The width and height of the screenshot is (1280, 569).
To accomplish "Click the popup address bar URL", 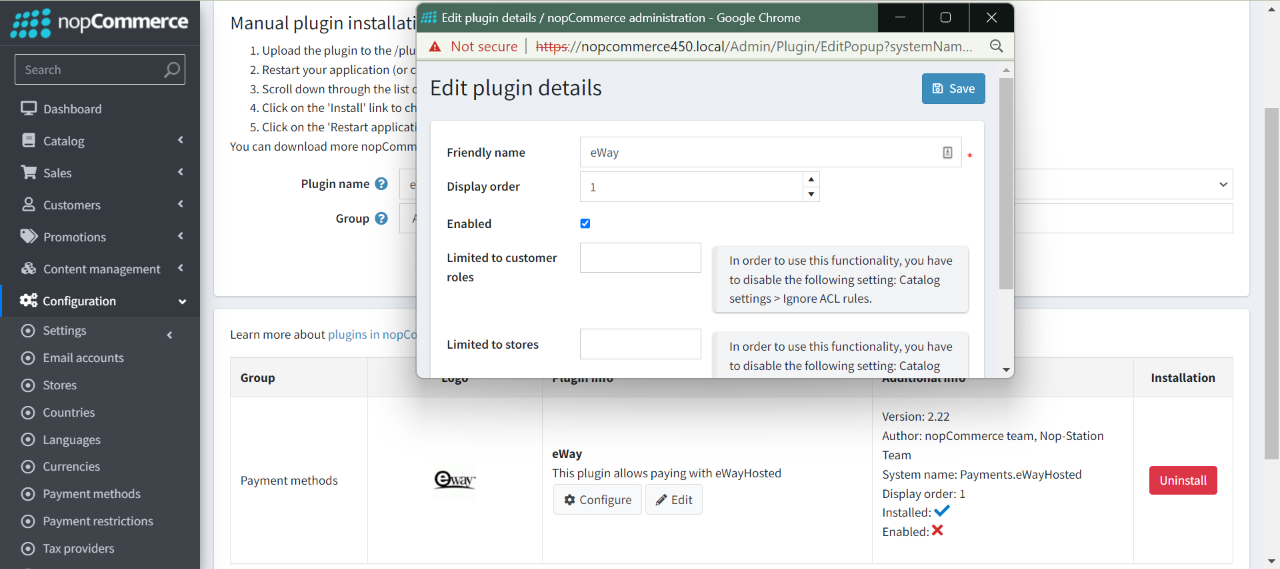I will (754, 46).
